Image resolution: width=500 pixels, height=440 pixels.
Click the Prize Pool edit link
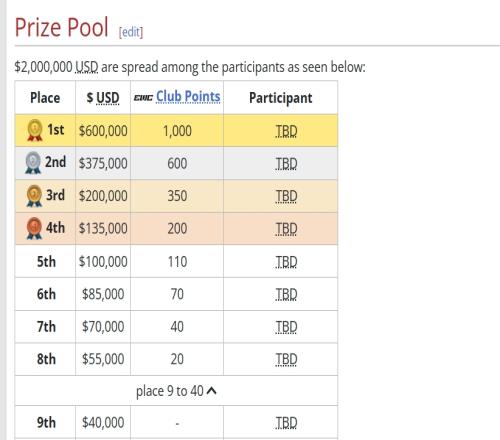tap(131, 32)
